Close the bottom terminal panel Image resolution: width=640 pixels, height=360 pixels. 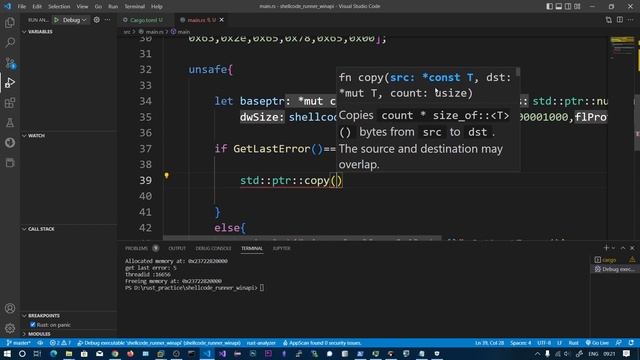[632, 248]
